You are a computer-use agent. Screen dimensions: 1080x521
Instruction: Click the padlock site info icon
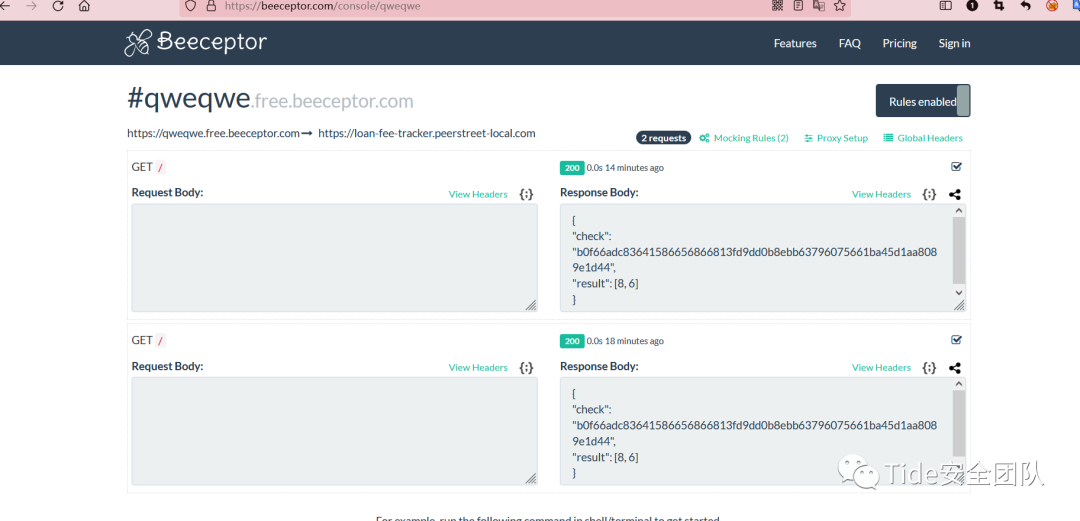coord(211,6)
